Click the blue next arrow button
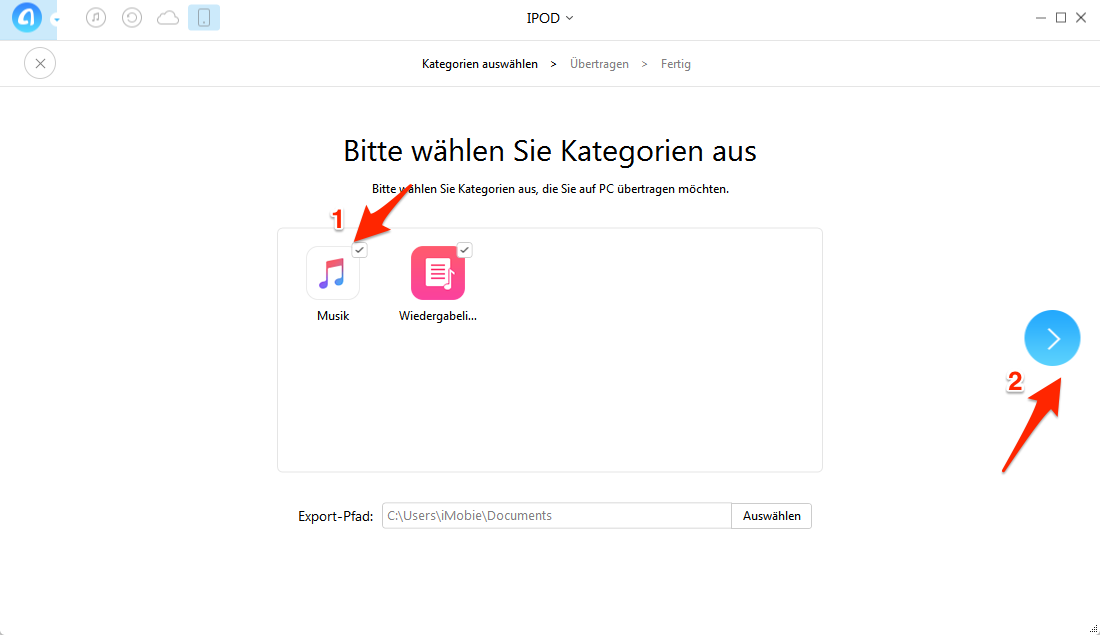Screen dimensions: 1100x635 (x=1052, y=338)
